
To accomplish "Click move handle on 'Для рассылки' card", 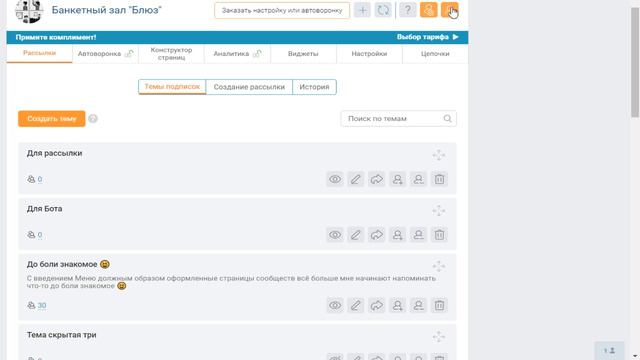I will 439,155.
